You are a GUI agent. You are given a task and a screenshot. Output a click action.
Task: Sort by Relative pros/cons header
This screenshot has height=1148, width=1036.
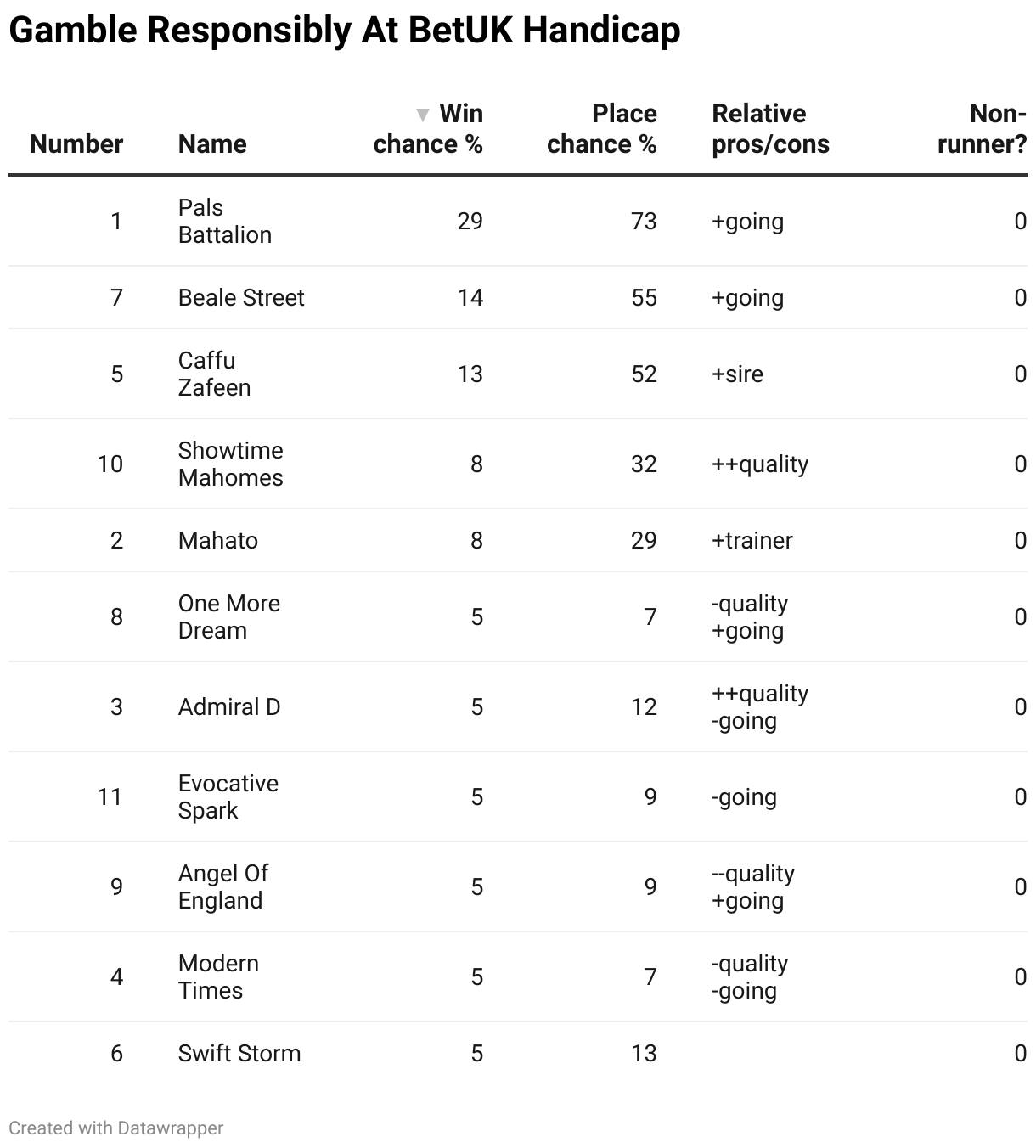click(x=770, y=129)
